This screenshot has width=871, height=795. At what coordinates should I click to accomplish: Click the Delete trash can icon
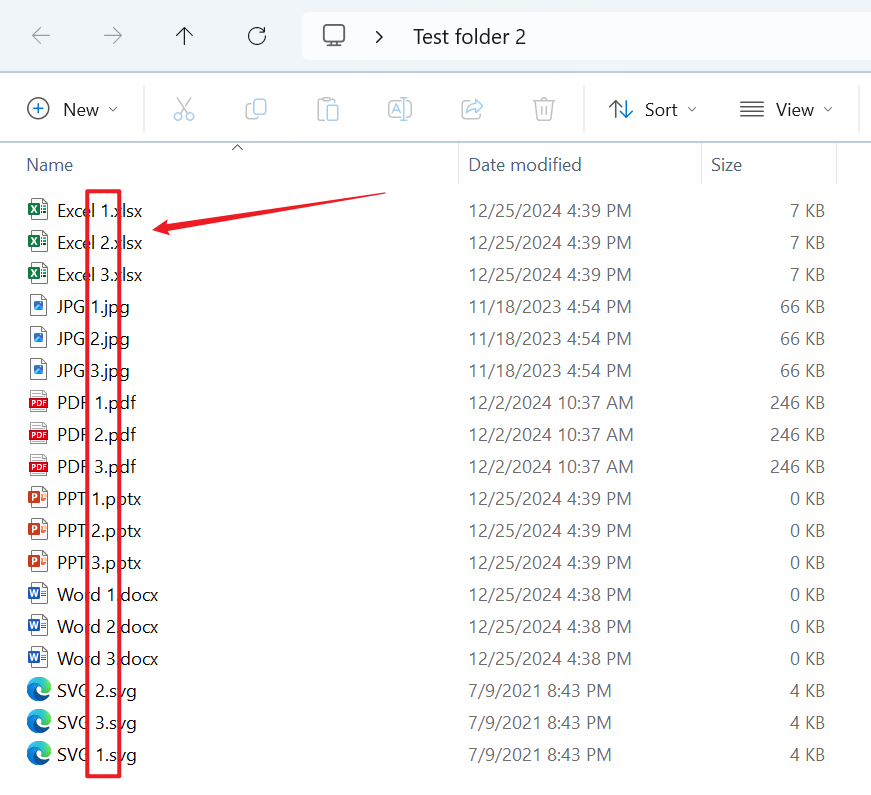pos(544,109)
